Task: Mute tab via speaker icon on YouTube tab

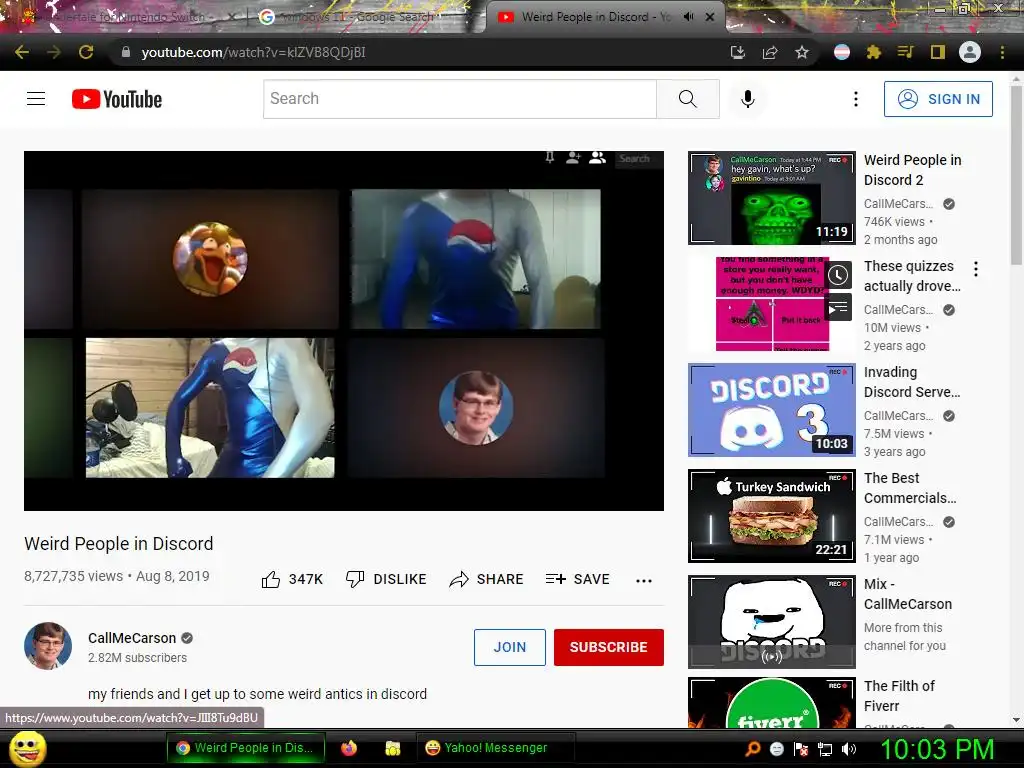Action: (688, 17)
